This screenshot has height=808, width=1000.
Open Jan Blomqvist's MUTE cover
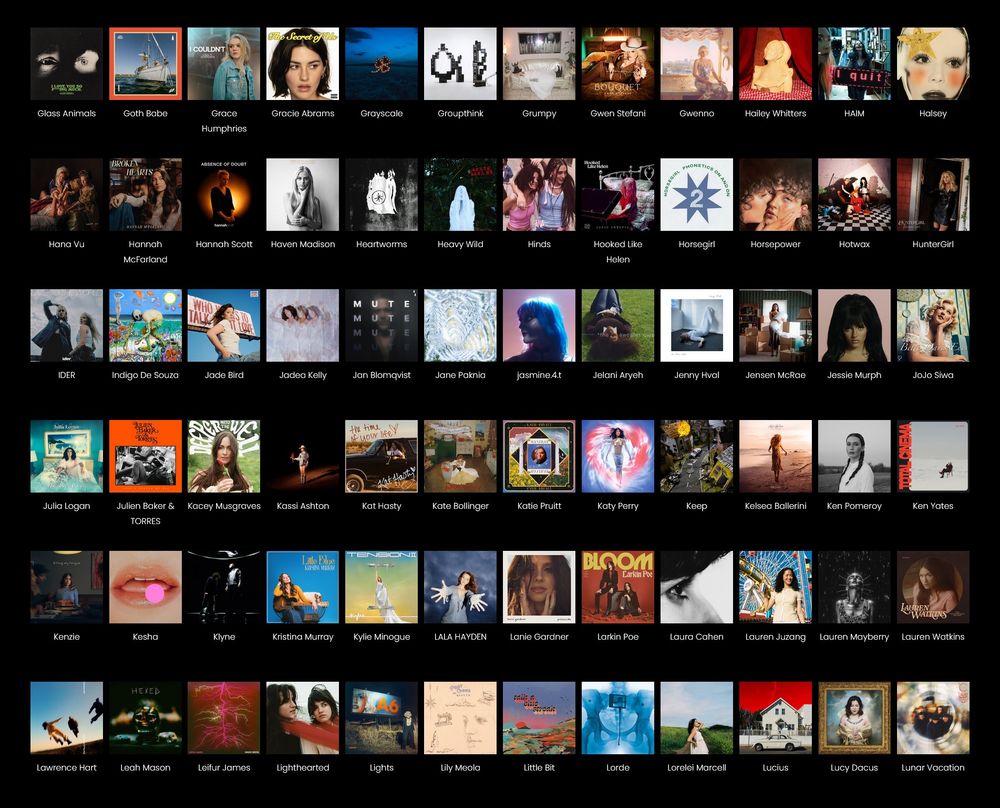tap(381, 325)
